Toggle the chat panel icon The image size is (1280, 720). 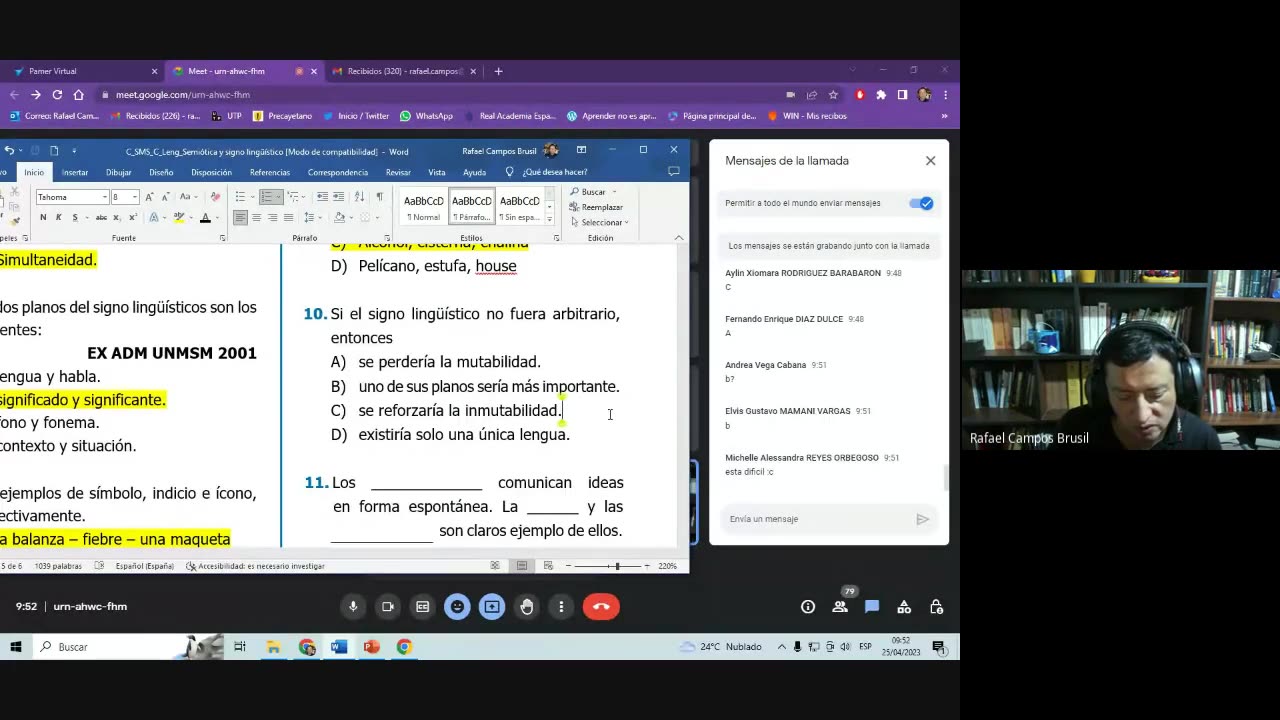tap(872, 607)
